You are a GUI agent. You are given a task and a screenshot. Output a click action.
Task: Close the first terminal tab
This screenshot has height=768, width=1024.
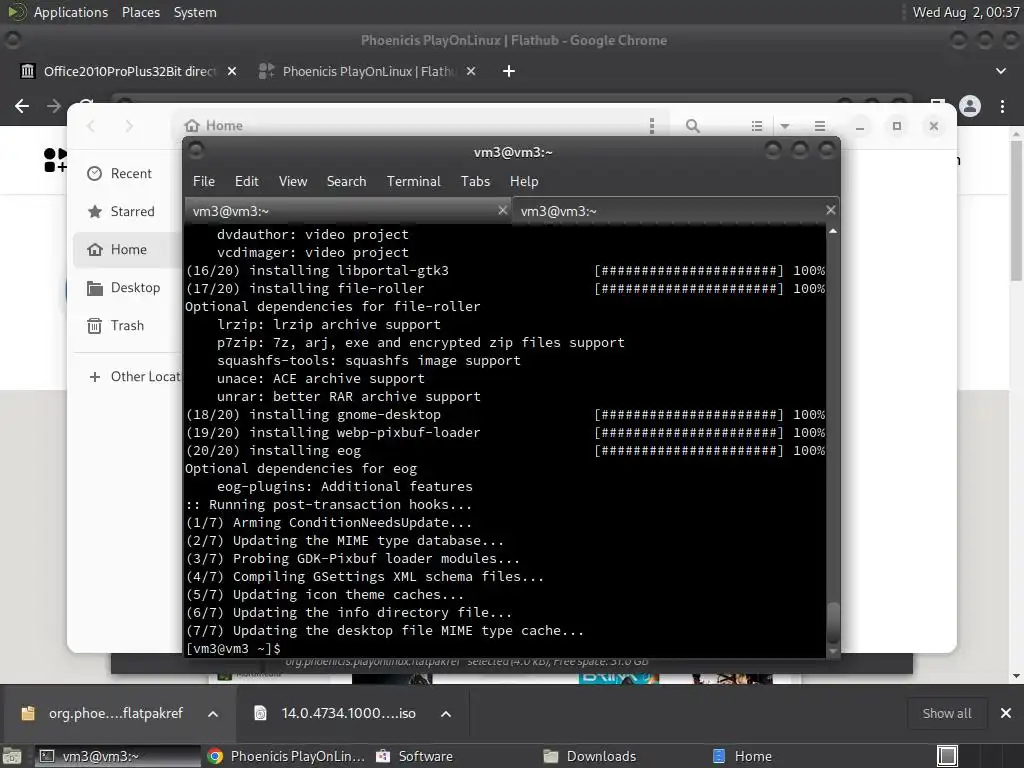pyautogui.click(x=502, y=210)
